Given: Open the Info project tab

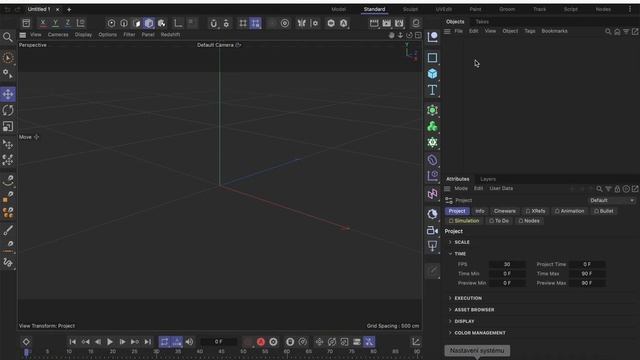Looking at the screenshot, I should [480, 211].
